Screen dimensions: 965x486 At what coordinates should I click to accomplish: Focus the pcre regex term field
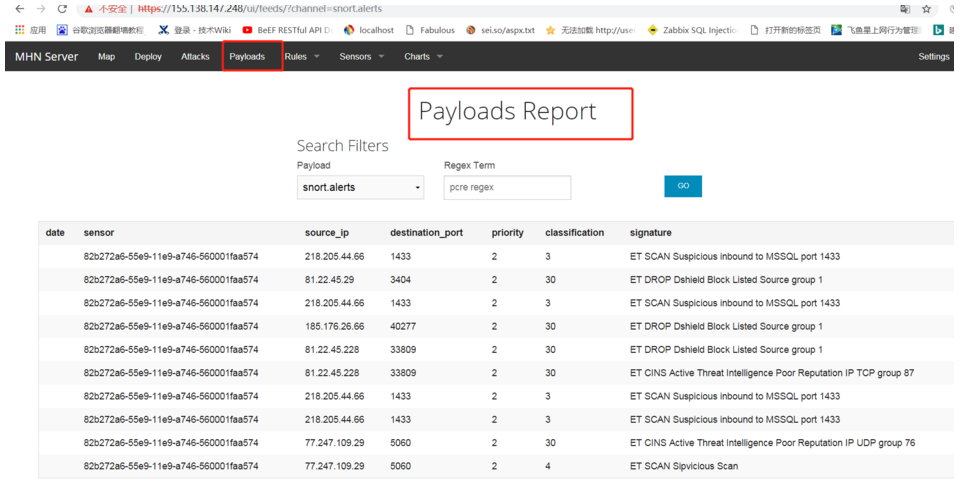pyautogui.click(x=507, y=187)
